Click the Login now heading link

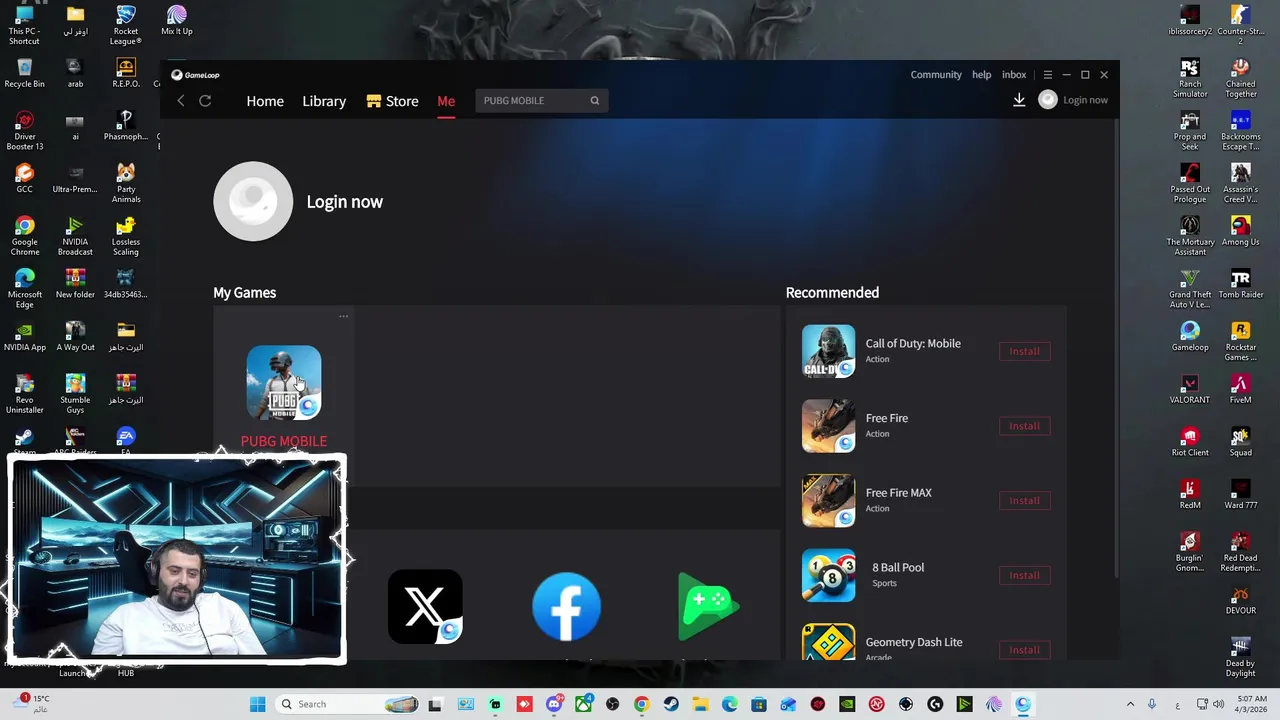pyautogui.click(x=344, y=202)
